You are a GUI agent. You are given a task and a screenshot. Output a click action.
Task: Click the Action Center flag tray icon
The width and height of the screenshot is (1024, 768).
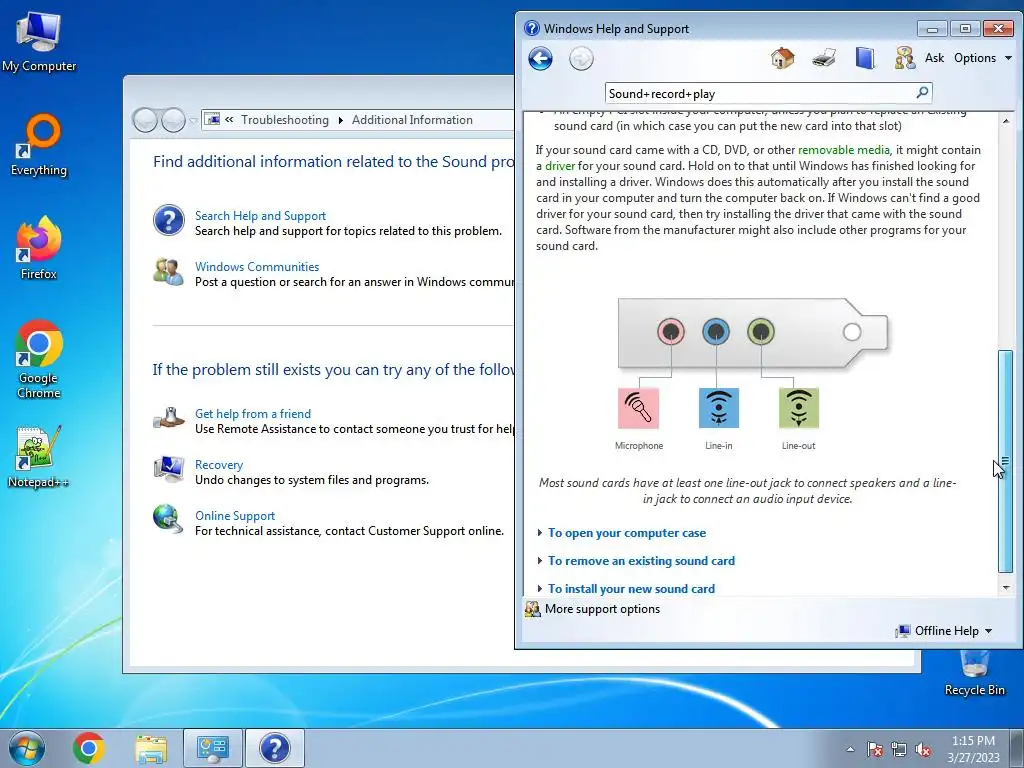click(875, 749)
